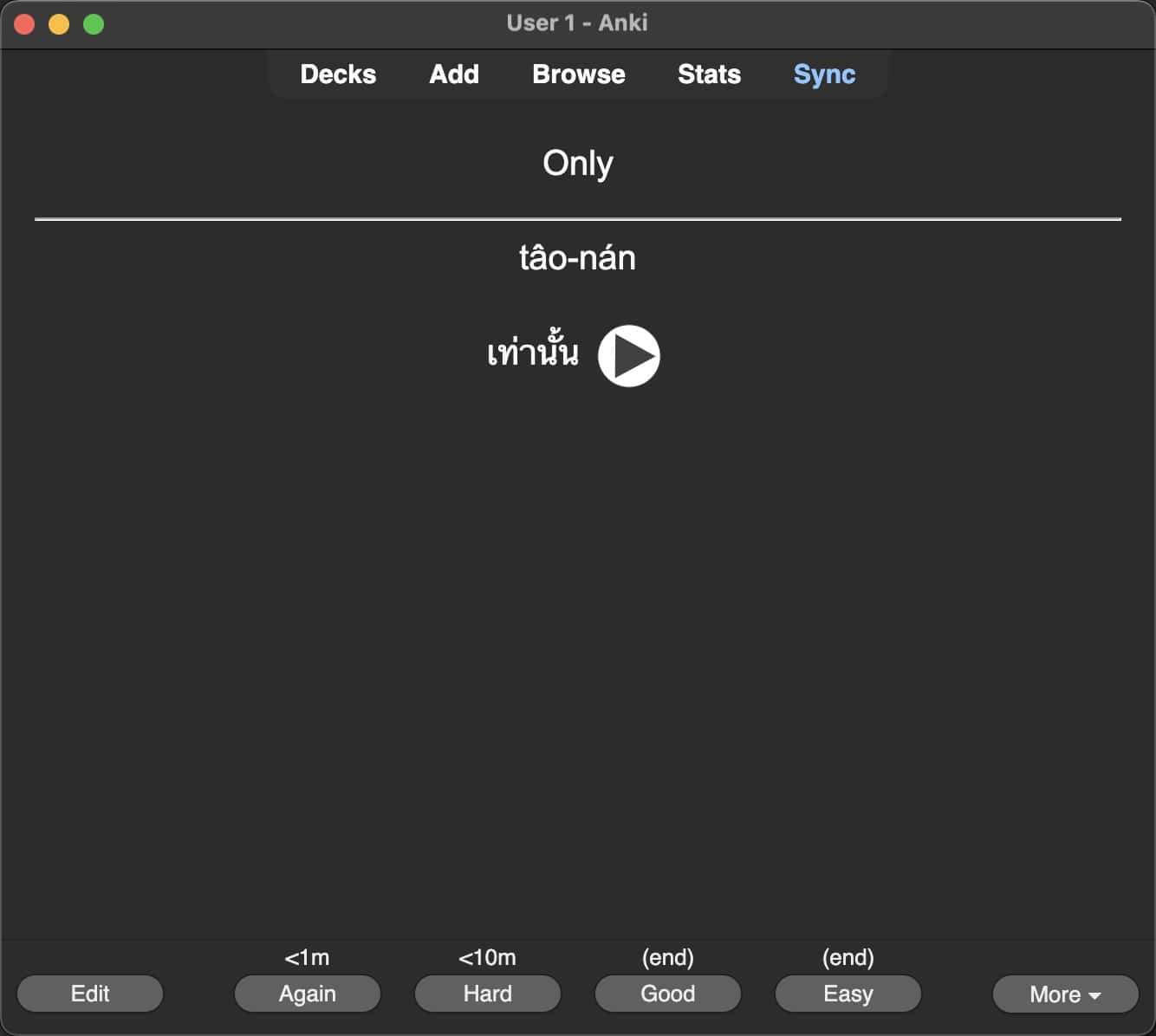The height and width of the screenshot is (1036, 1156).
Task: Rate the card as Hard
Action: (x=487, y=994)
